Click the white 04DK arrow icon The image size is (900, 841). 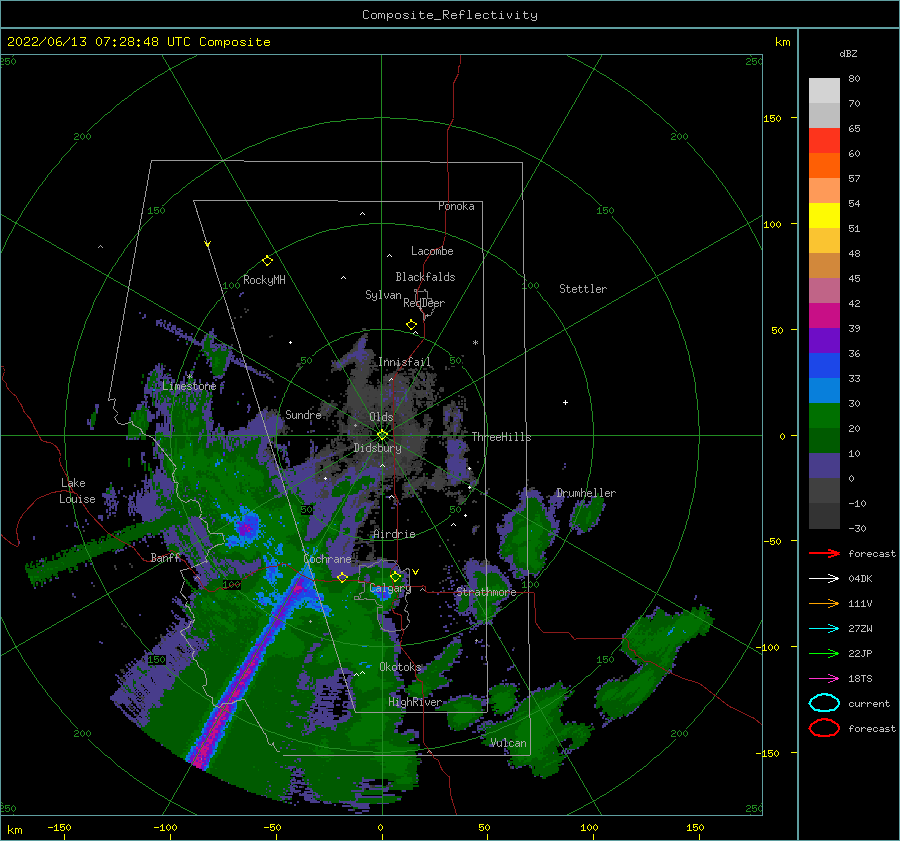click(824, 578)
